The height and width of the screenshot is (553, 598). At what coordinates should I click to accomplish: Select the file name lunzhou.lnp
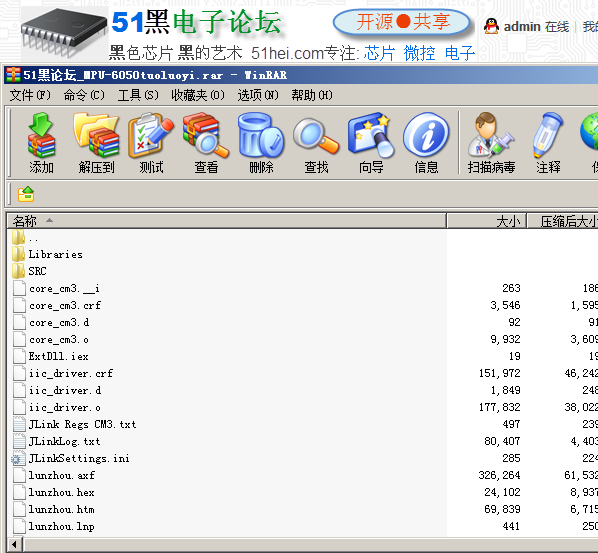click(x=62, y=527)
